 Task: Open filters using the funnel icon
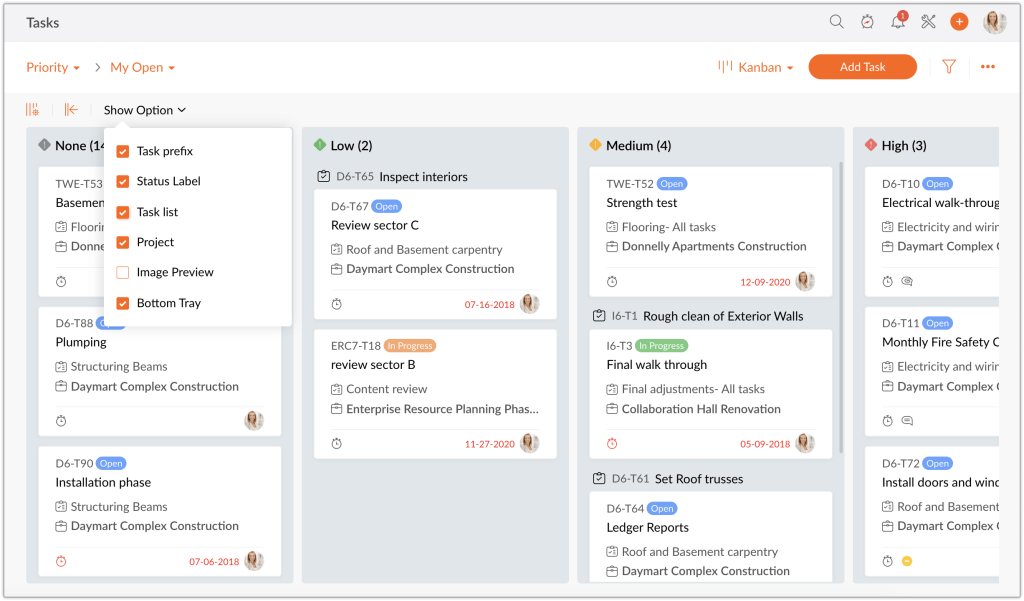point(947,66)
